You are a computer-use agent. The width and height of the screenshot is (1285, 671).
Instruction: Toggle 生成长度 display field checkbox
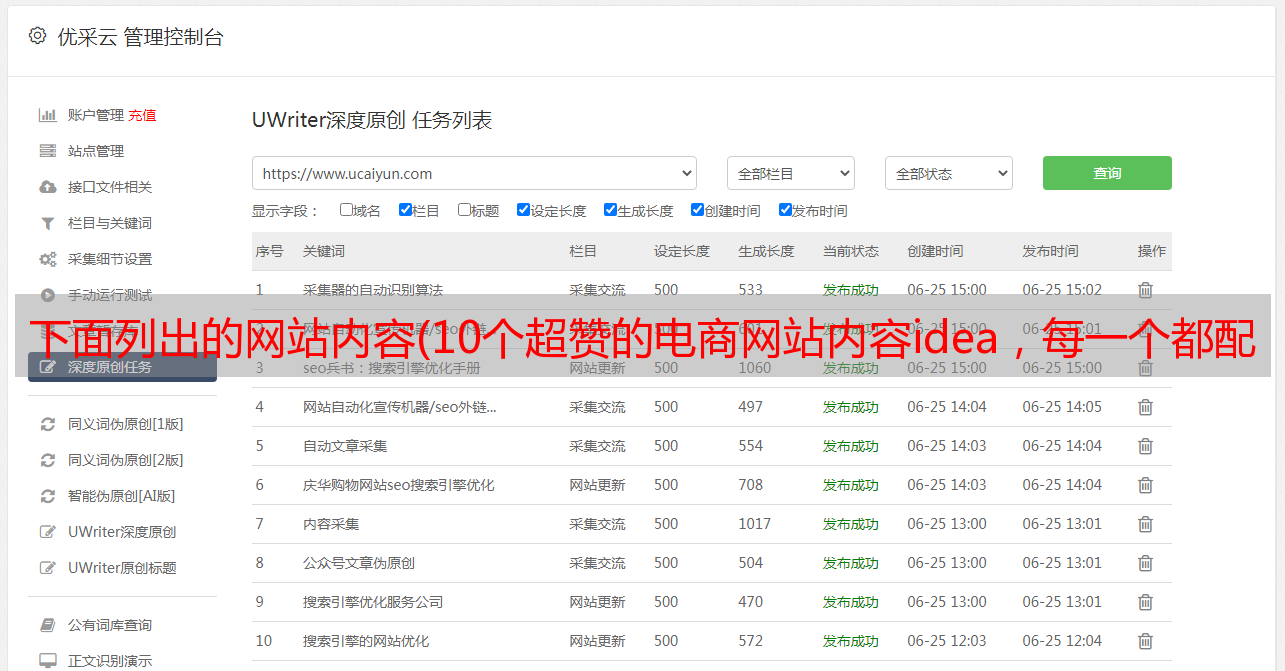click(x=610, y=210)
